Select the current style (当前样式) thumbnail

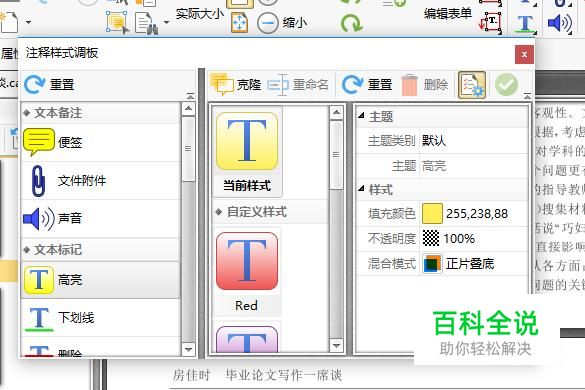pyautogui.click(x=247, y=152)
